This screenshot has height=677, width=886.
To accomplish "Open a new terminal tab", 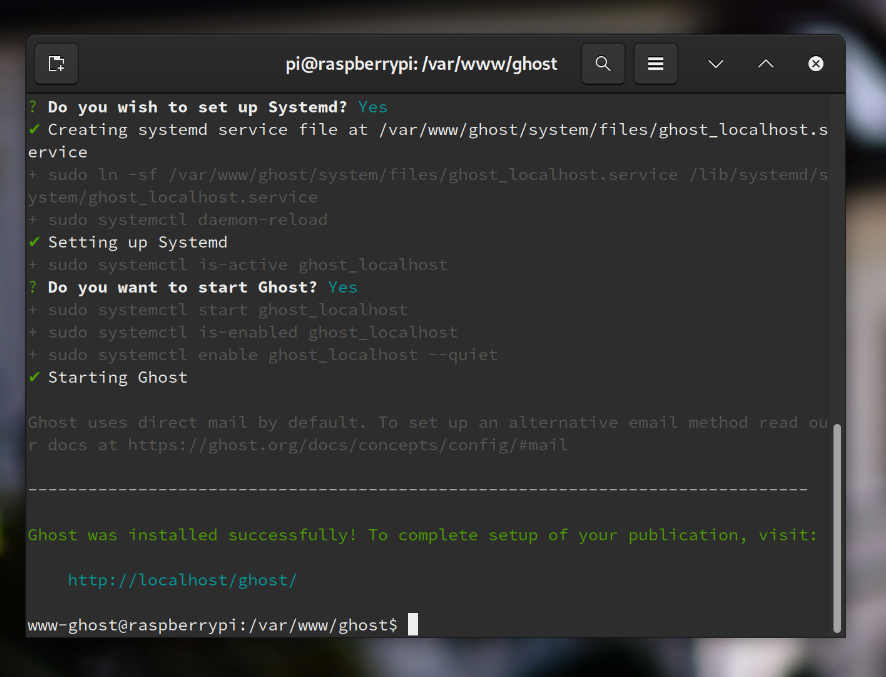I will coord(57,63).
